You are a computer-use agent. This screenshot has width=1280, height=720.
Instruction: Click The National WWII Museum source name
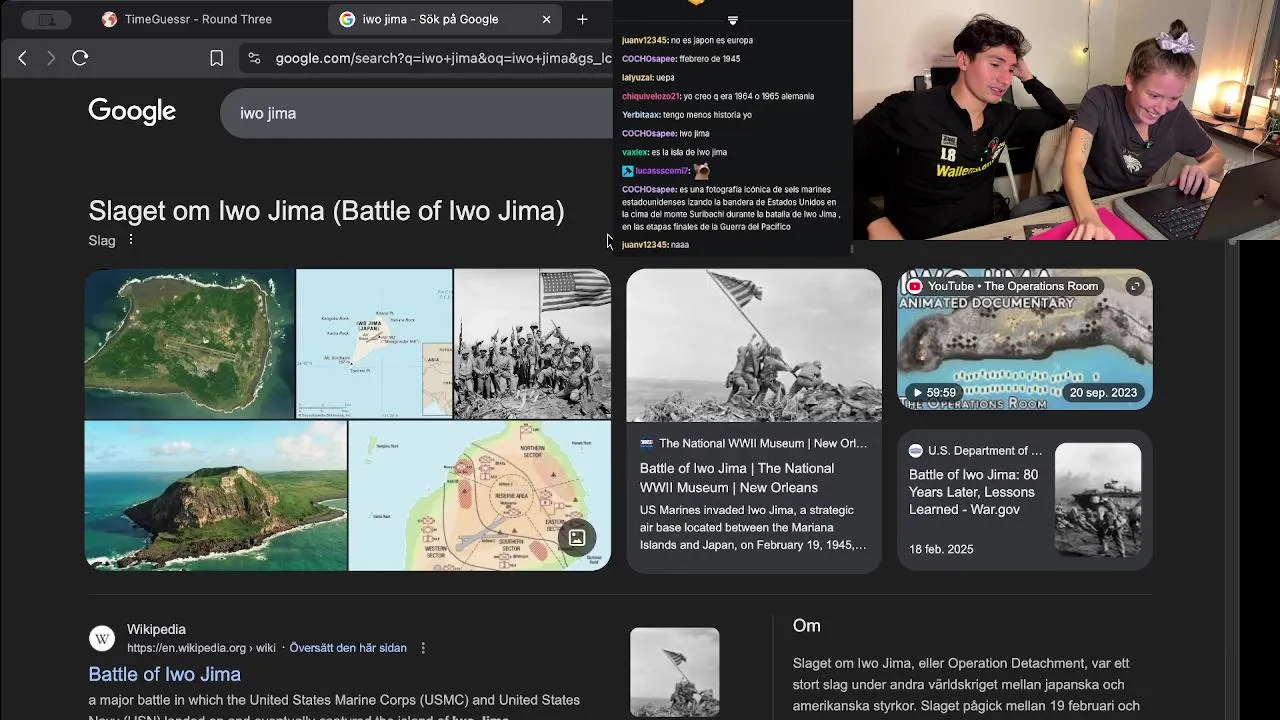pyautogui.click(x=762, y=443)
